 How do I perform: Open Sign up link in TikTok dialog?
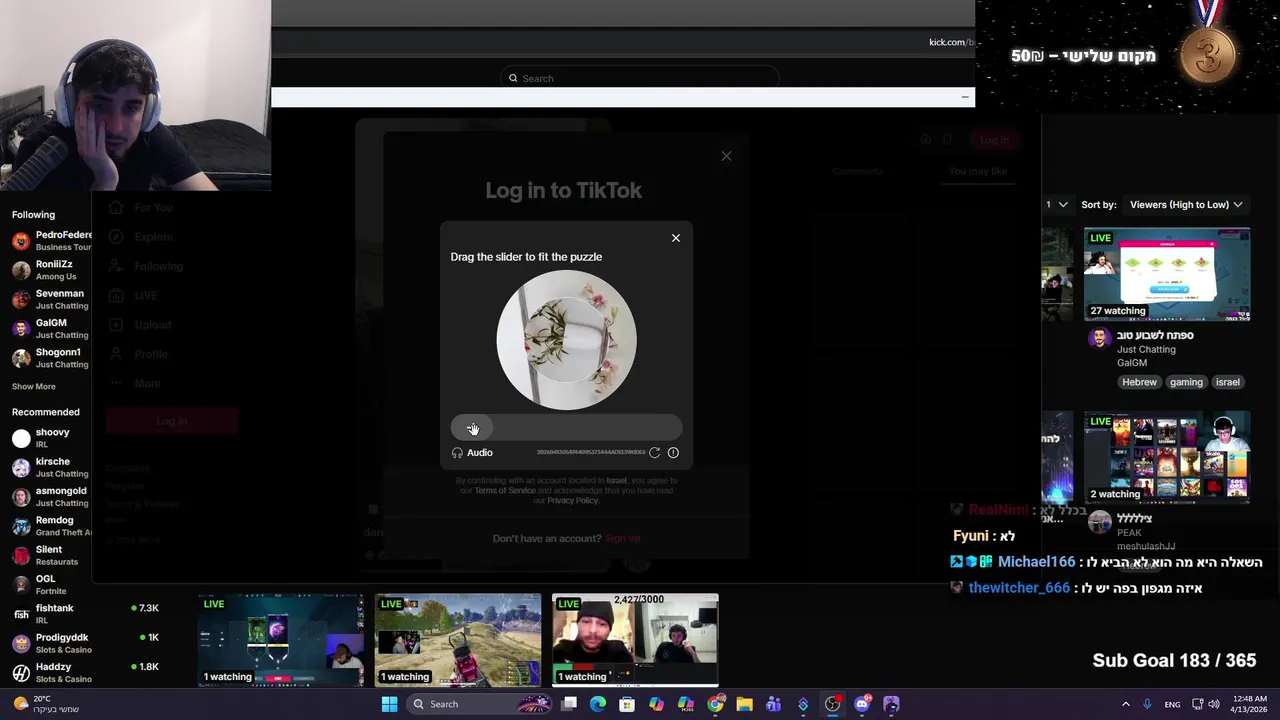(622, 538)
